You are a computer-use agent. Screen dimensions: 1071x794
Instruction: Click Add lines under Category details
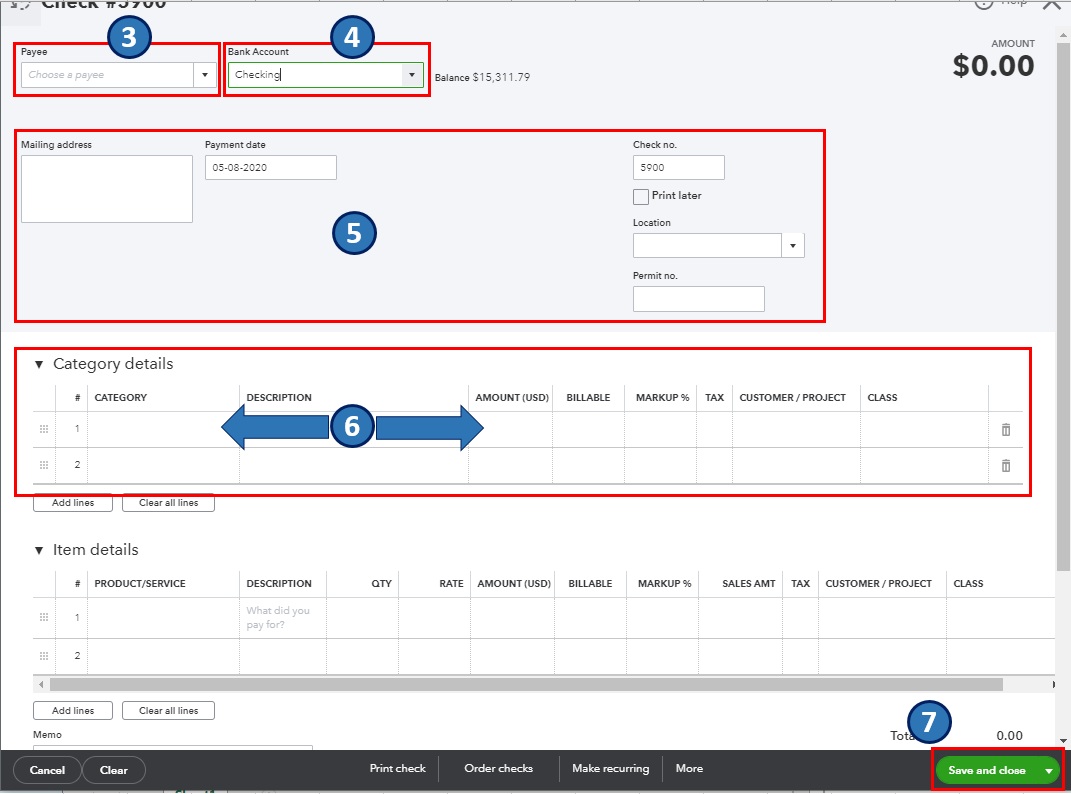(72, 503)
